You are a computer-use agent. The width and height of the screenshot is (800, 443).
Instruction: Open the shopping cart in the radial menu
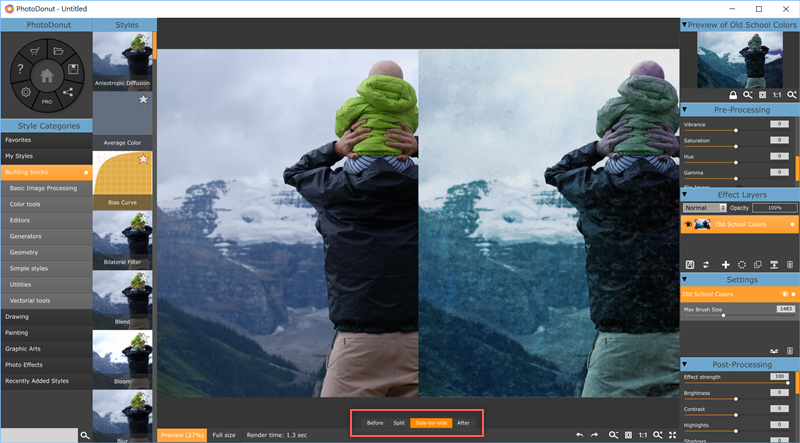click(x=35, y=51)
